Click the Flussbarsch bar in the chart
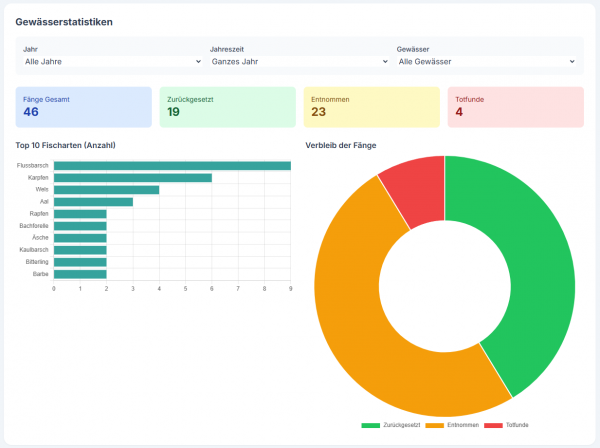The height and width of the screenshot is (448, 600). click(172, 166)
